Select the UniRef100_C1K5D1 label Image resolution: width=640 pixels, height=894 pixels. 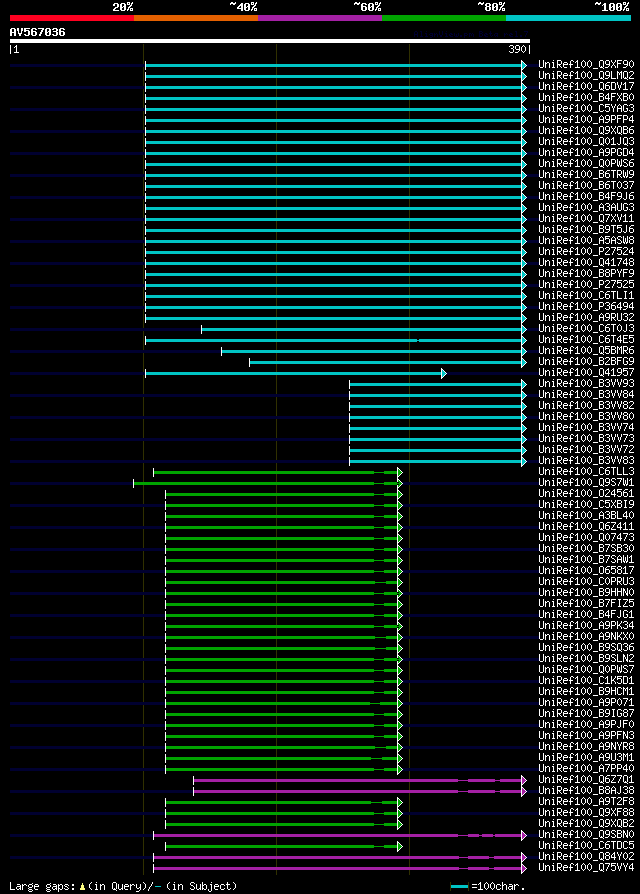pyautogui.click(x=586, y=681)
